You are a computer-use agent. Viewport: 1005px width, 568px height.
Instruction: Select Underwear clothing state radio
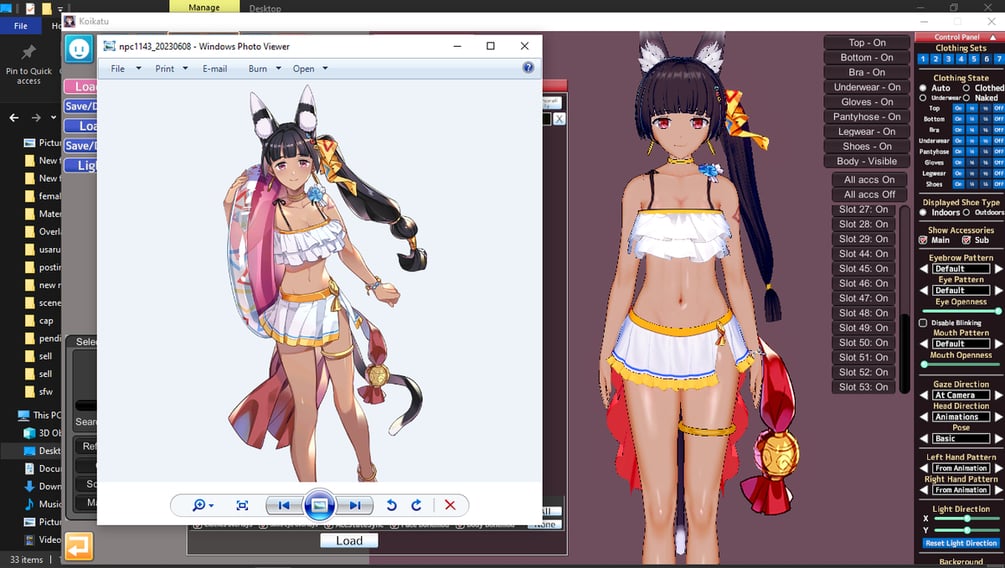click(923, 98)
